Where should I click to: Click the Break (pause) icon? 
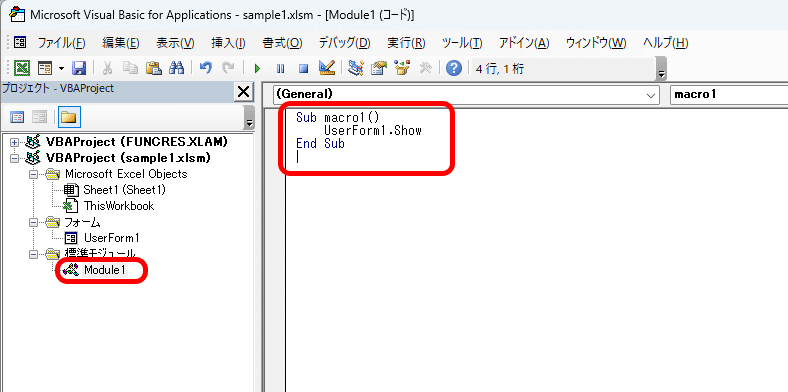click(280, 68)
